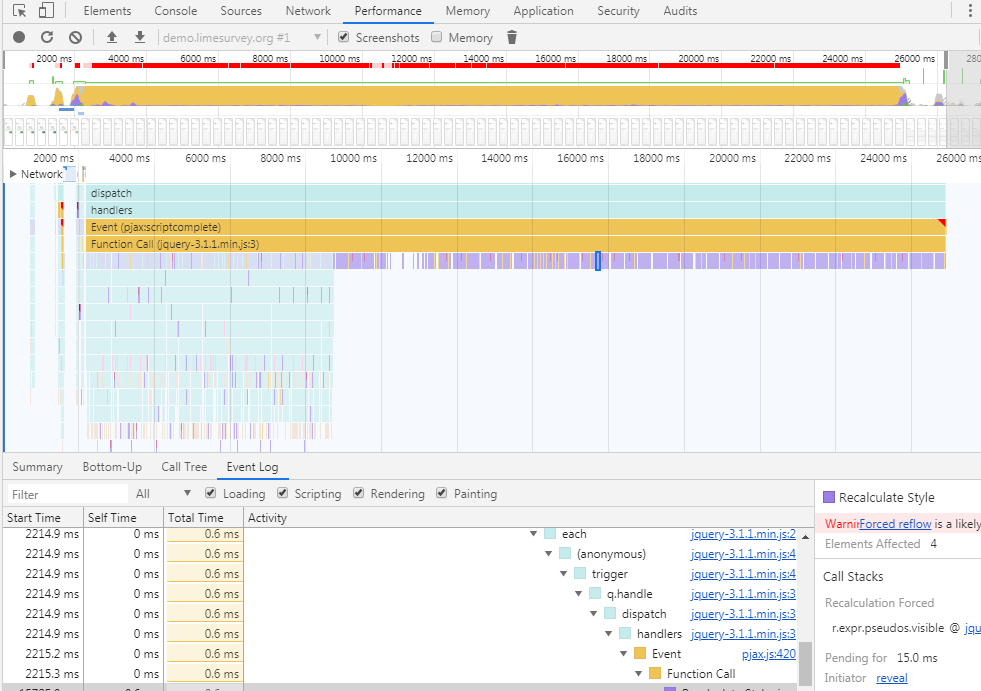Click the reveal initiator link
Viewport: 981px width, 691px height.
(x=892, y=678)
